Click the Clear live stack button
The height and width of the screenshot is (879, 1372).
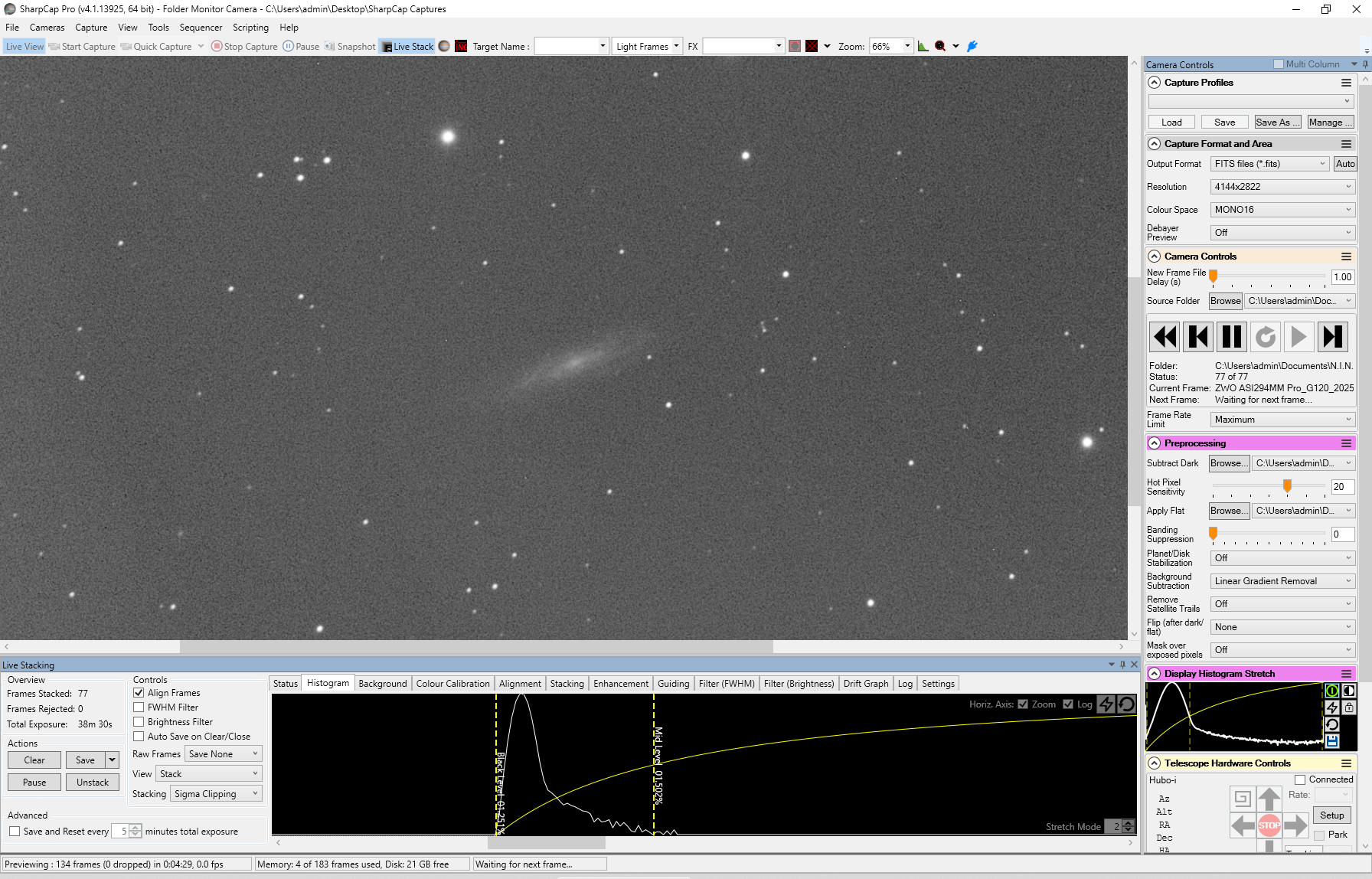34,760
